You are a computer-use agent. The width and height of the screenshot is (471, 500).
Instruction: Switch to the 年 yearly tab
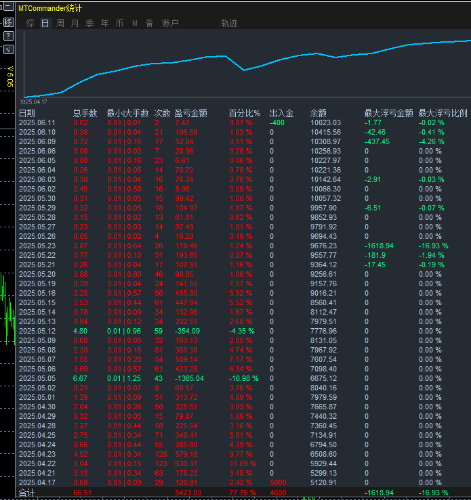point(105,23)
